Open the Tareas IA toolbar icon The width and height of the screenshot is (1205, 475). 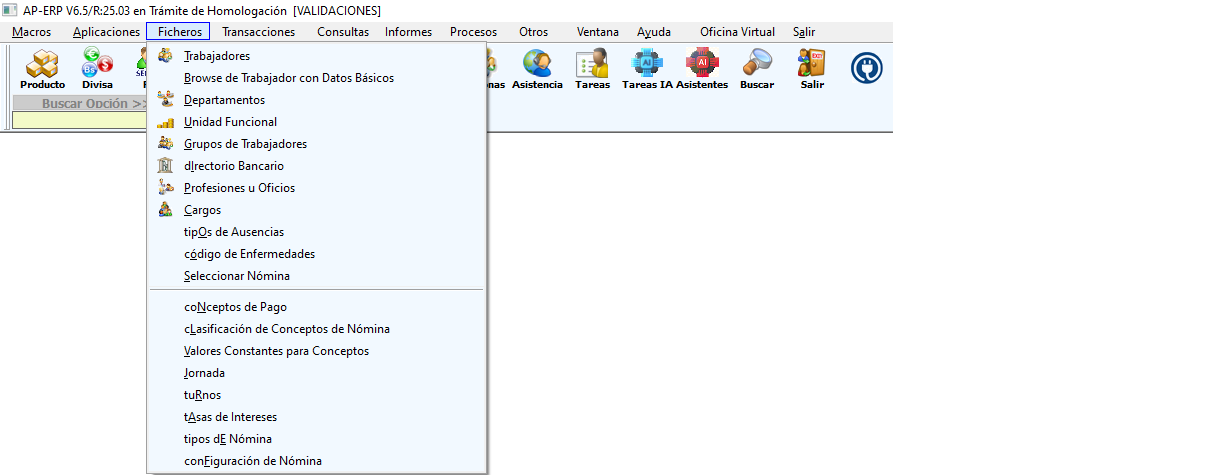(647, 69)
